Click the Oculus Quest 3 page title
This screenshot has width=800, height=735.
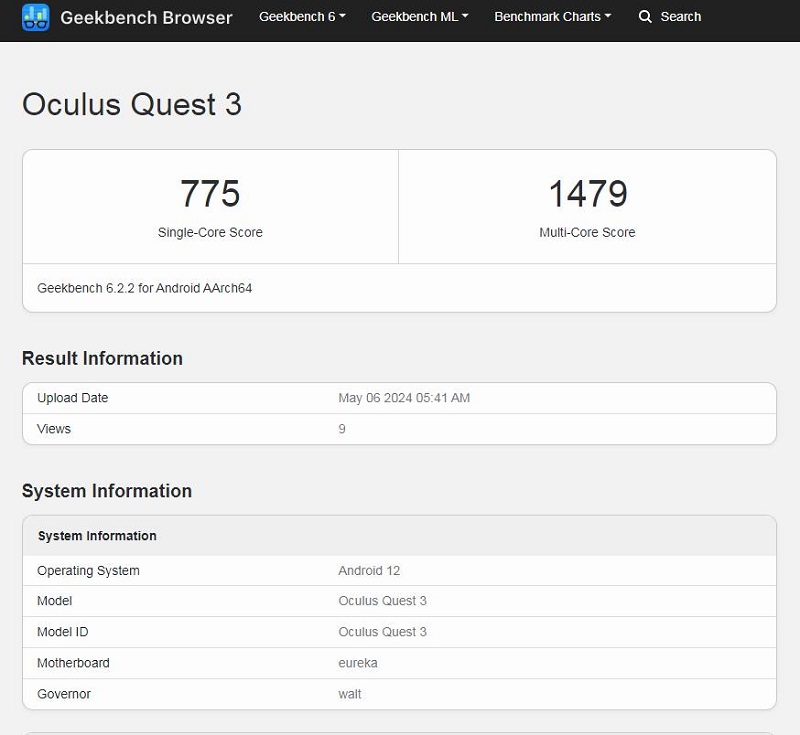click(x=132, y=105)
